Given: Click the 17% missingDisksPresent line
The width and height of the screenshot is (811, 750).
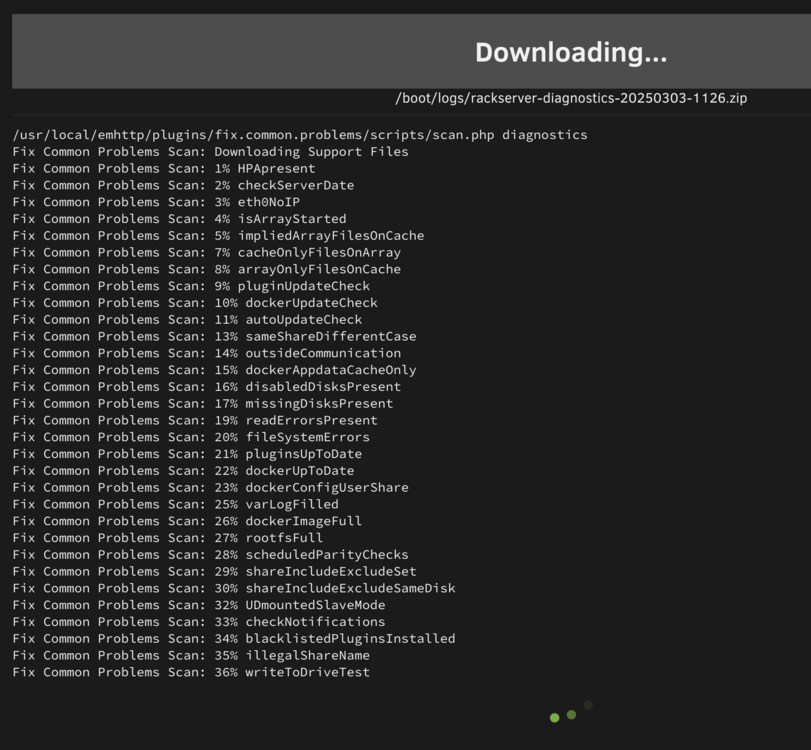Looking at the screenshot, I should coord(203,403).
